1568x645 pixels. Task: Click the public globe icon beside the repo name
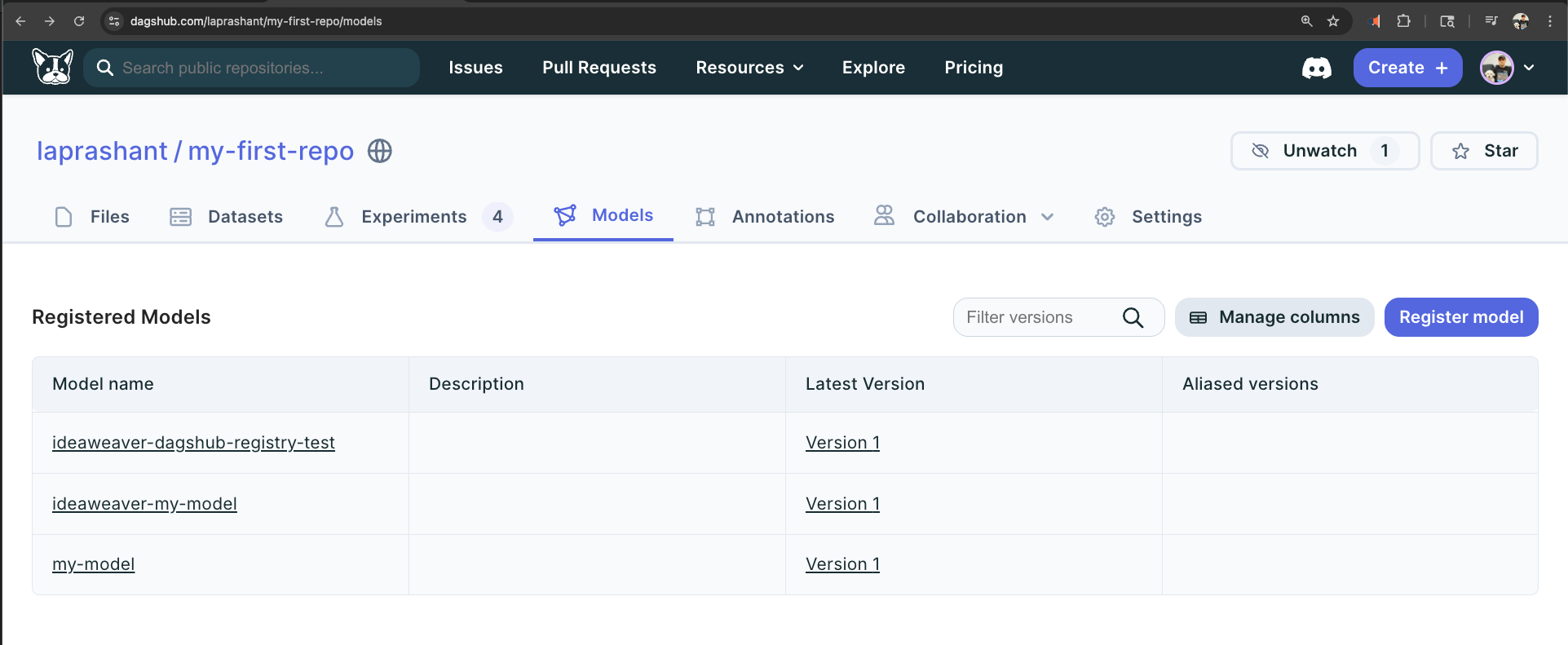point(380,151)
